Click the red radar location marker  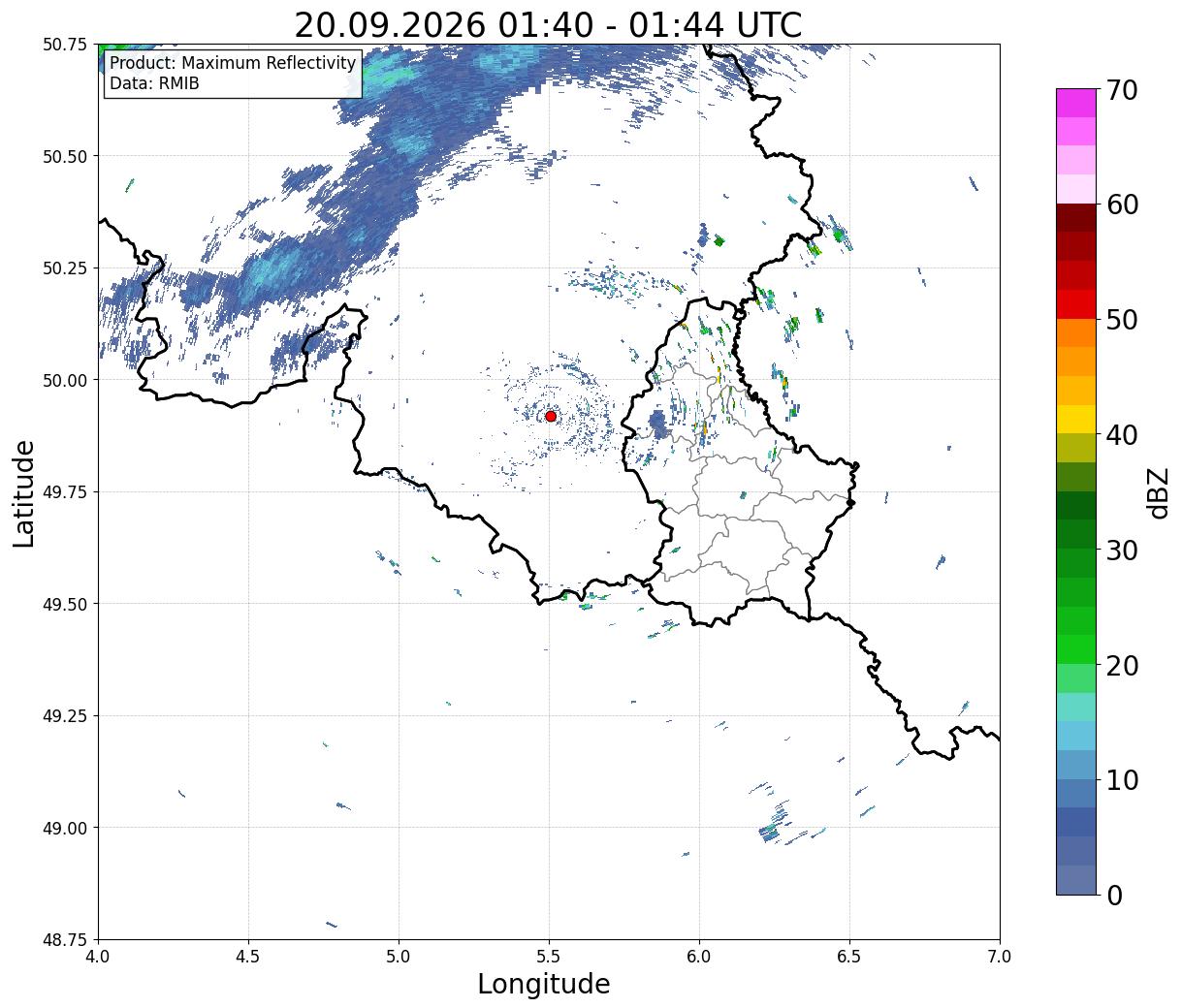[x=551, y=416]
